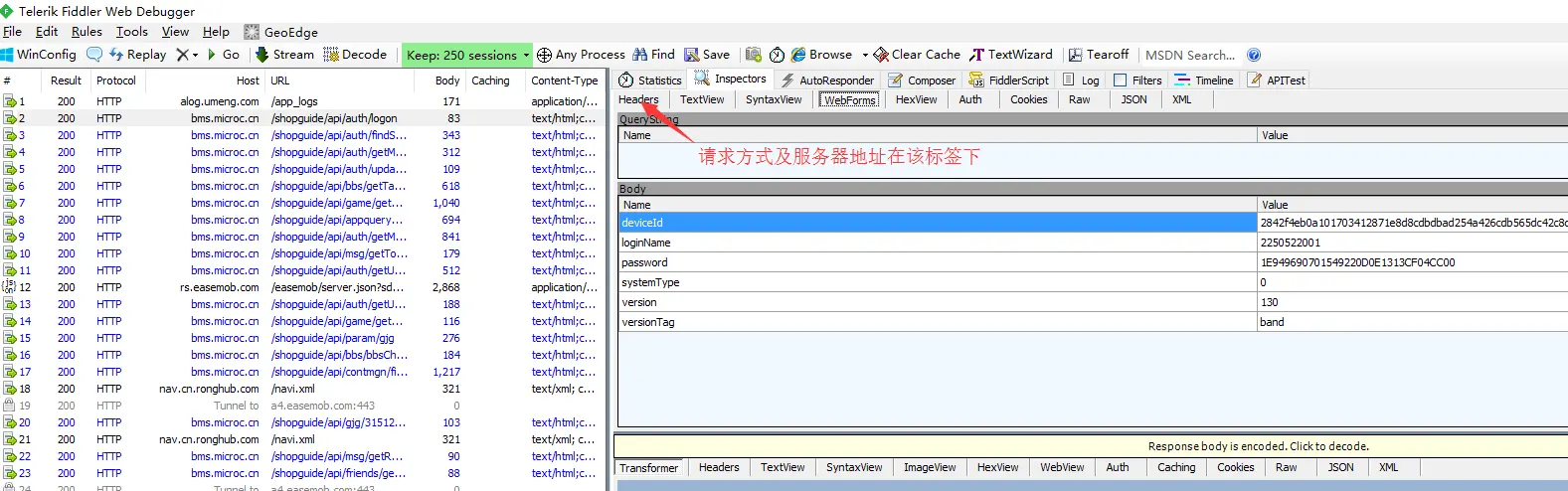This screenshot has width=1568, height=491.
Task: Switch to the Statistics tab
Action: (x=650, y=81)
